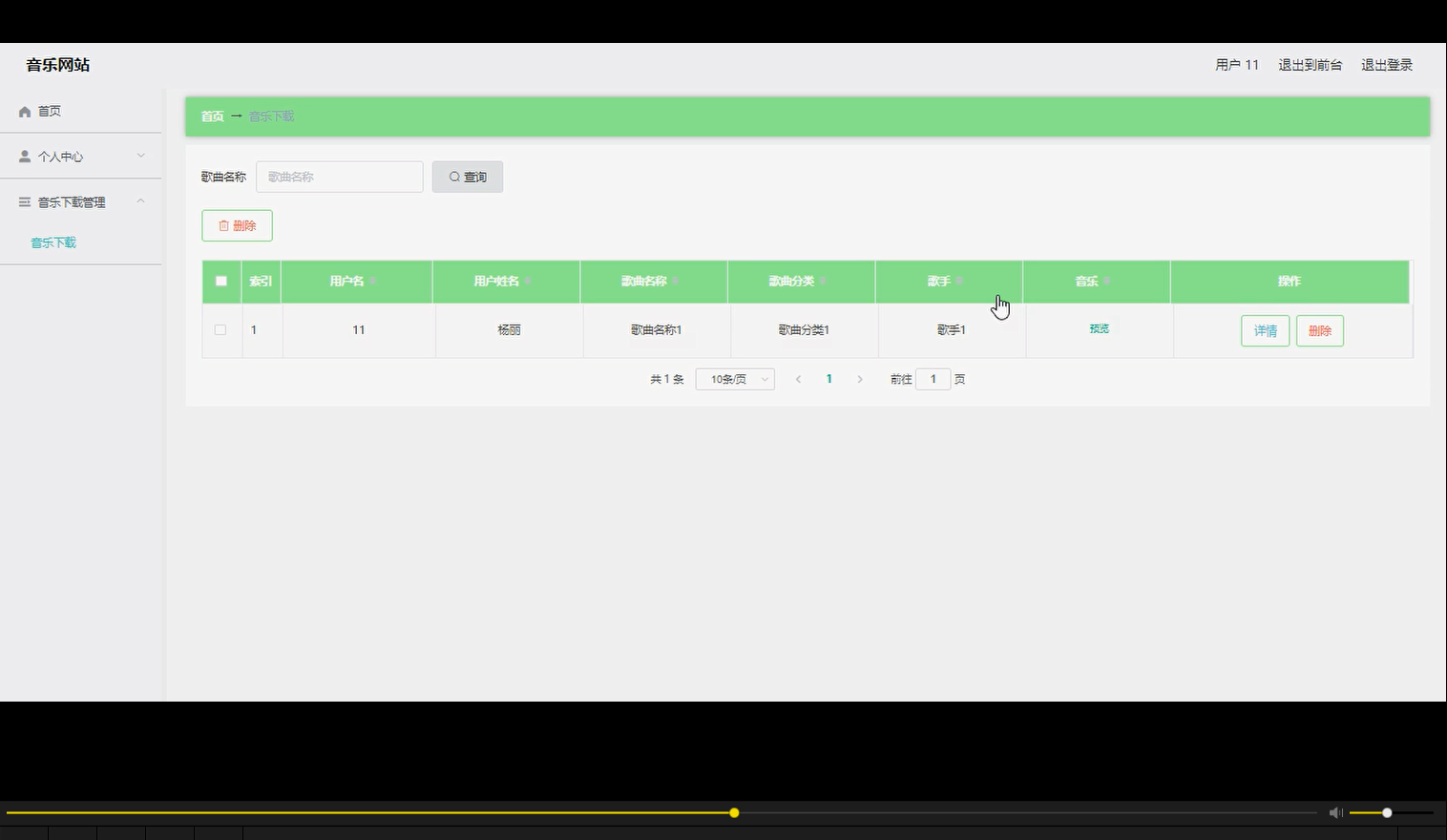
Task: Click the 操作 column header
Action: tap(1290, 282)
